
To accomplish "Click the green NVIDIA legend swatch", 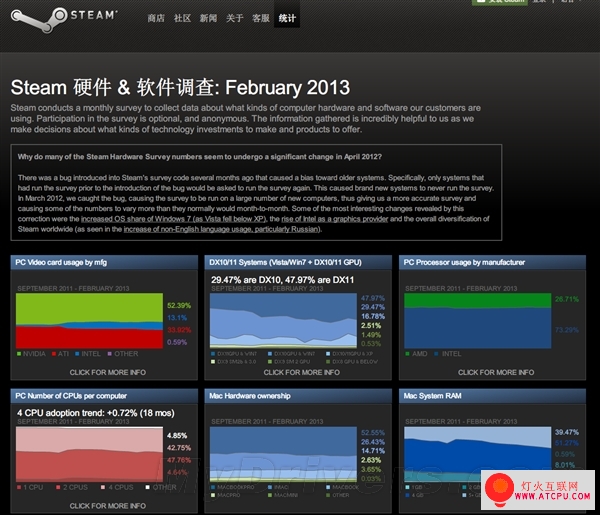I will 19,354.
